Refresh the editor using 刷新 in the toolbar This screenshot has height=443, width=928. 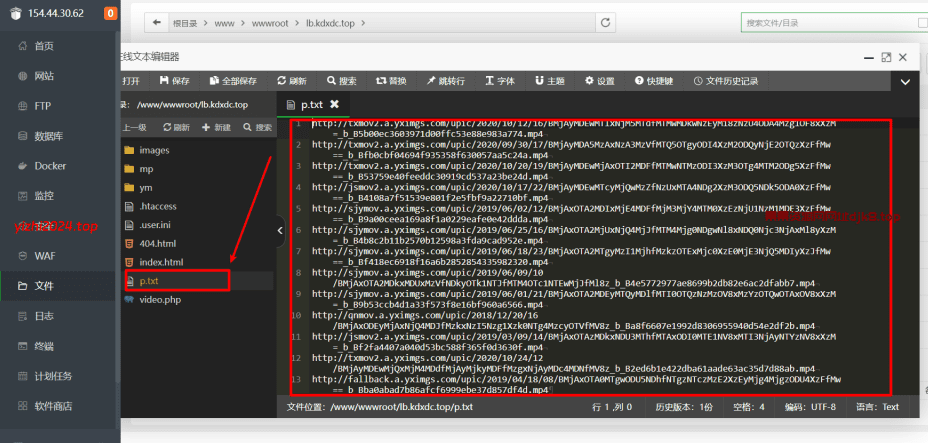click(292, 81)
